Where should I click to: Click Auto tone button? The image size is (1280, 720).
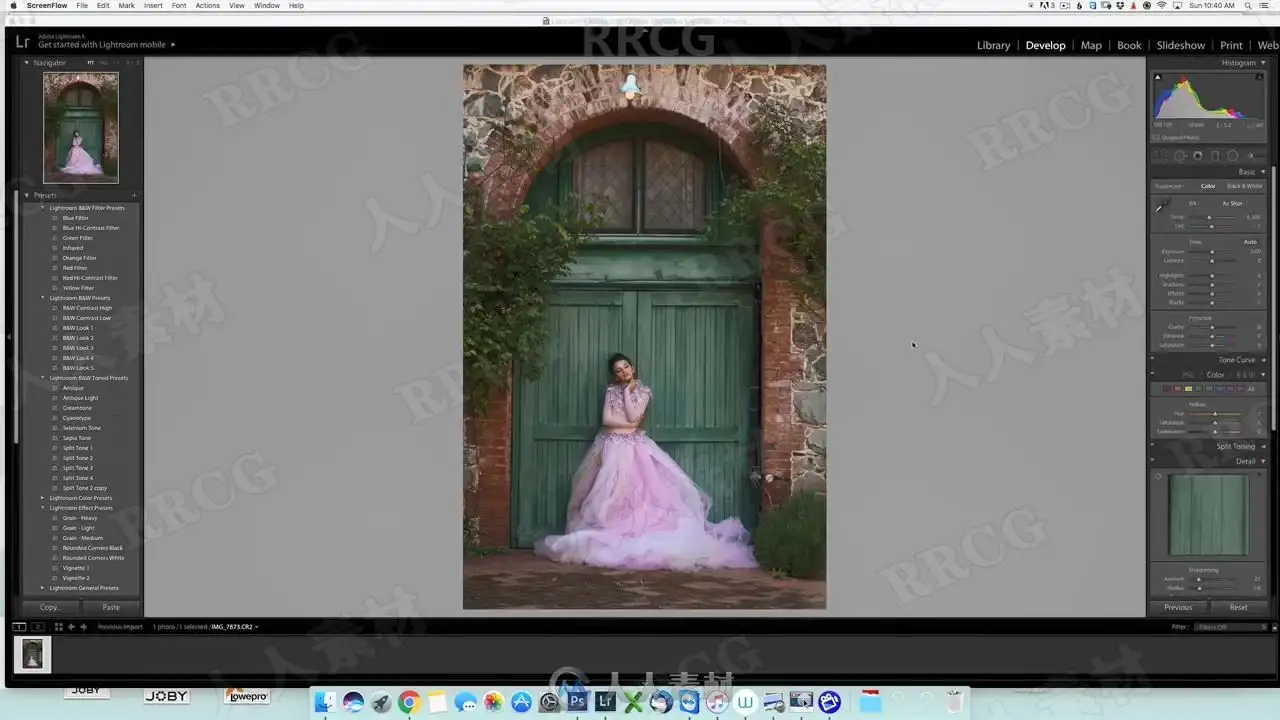(x=1250, y=242)
